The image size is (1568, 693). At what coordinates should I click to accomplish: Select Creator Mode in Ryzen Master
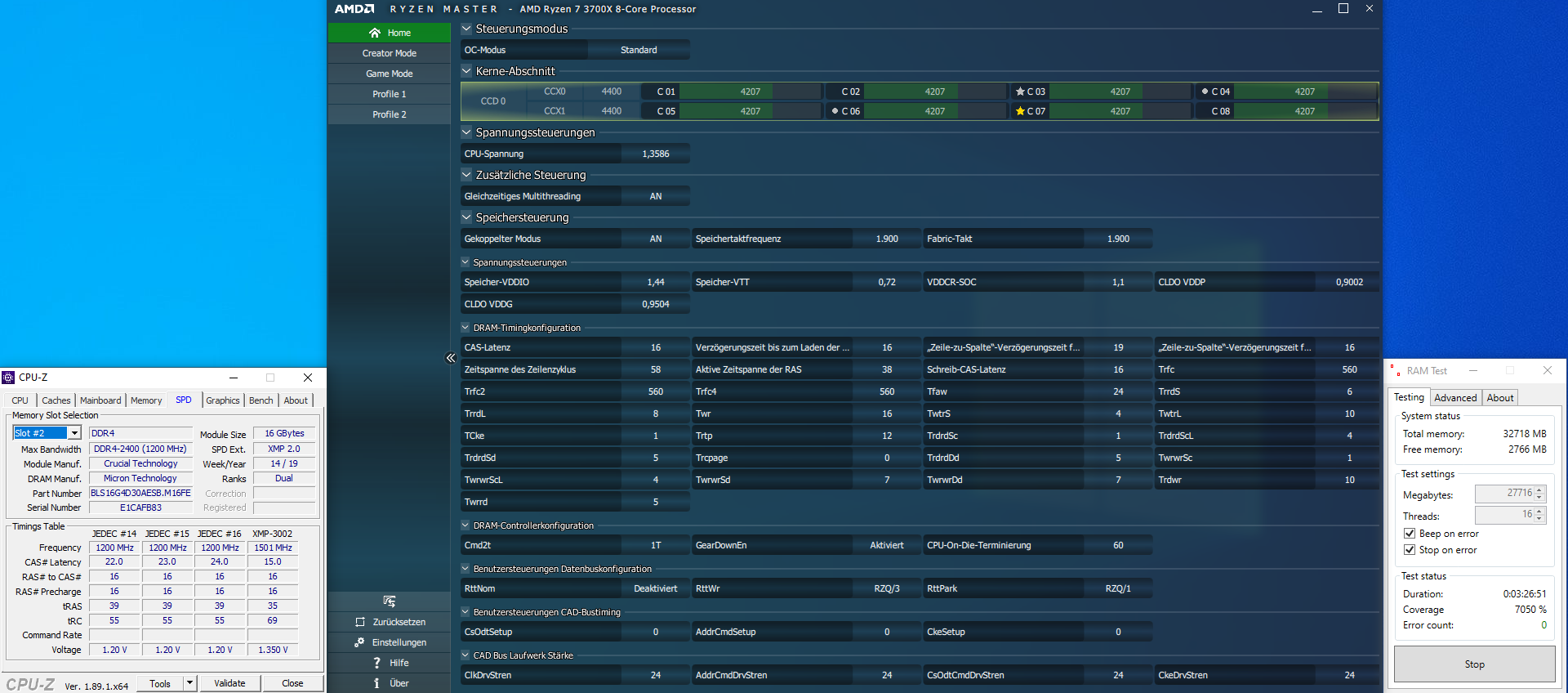tap(390, 53)
